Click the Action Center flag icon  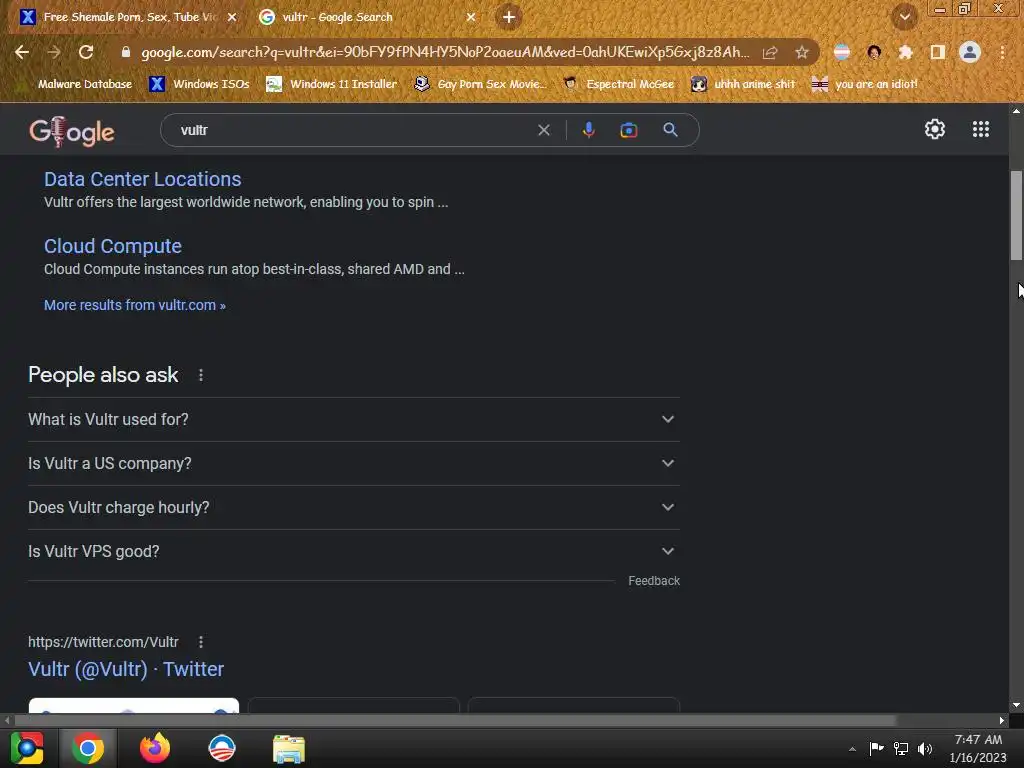876,748
